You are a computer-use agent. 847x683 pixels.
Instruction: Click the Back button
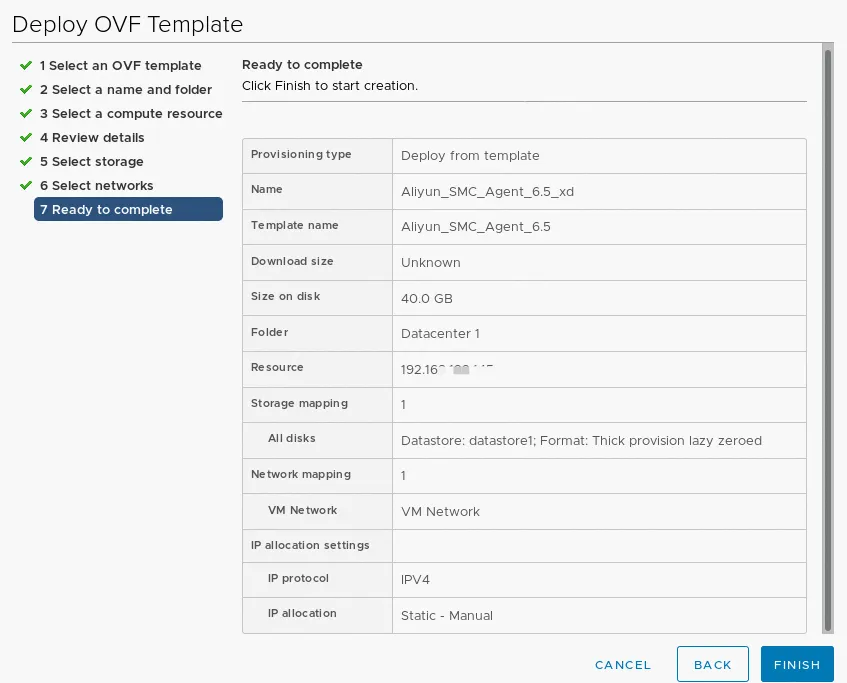pos(713,665)
